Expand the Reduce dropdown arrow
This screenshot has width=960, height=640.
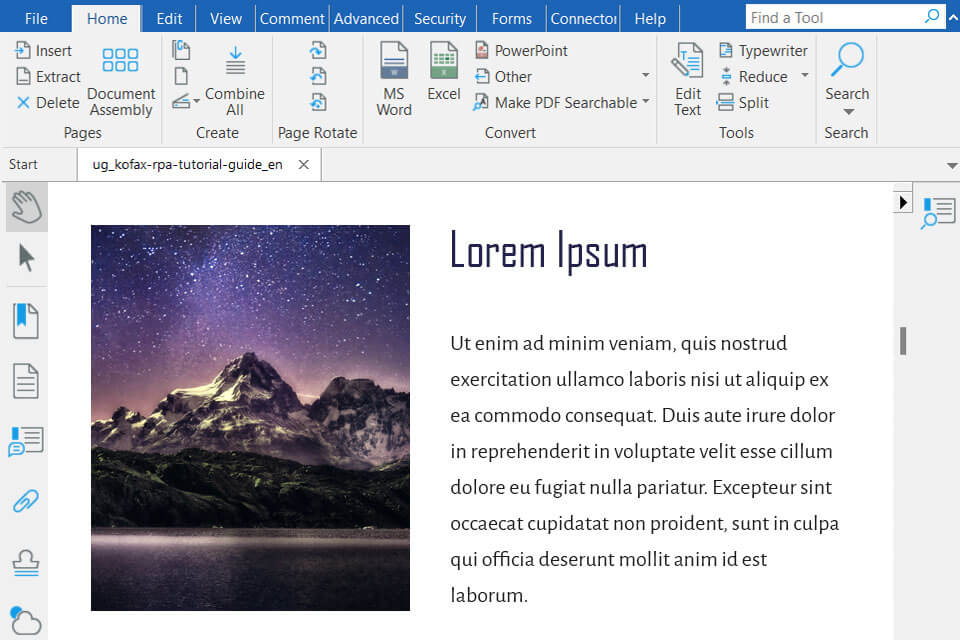[x=805, y=76]
